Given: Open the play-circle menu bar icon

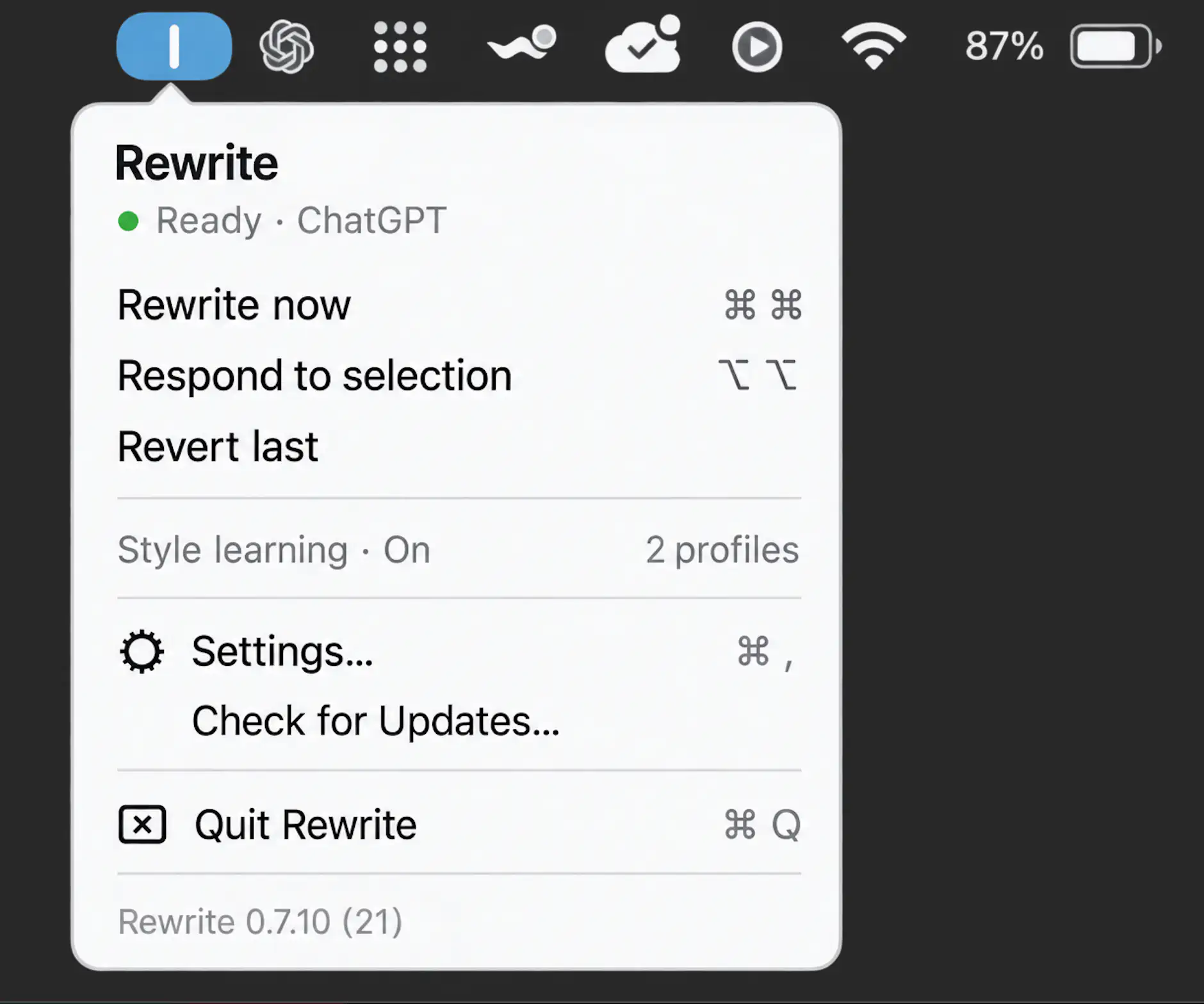Looking at the screenshot, I should pyautogui.click(x=757, y=47).
